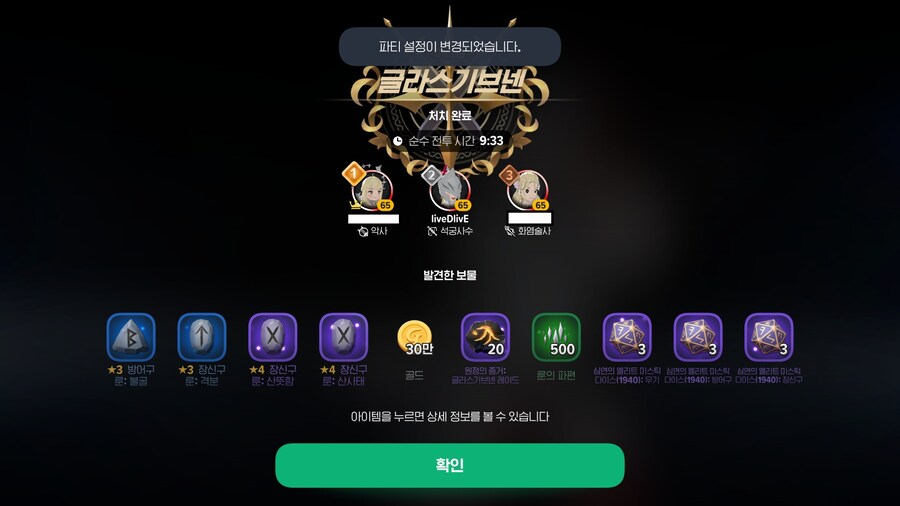Click the 30만 gold coin reward
This screenshot has width=900, height=506.
point(414,338)
